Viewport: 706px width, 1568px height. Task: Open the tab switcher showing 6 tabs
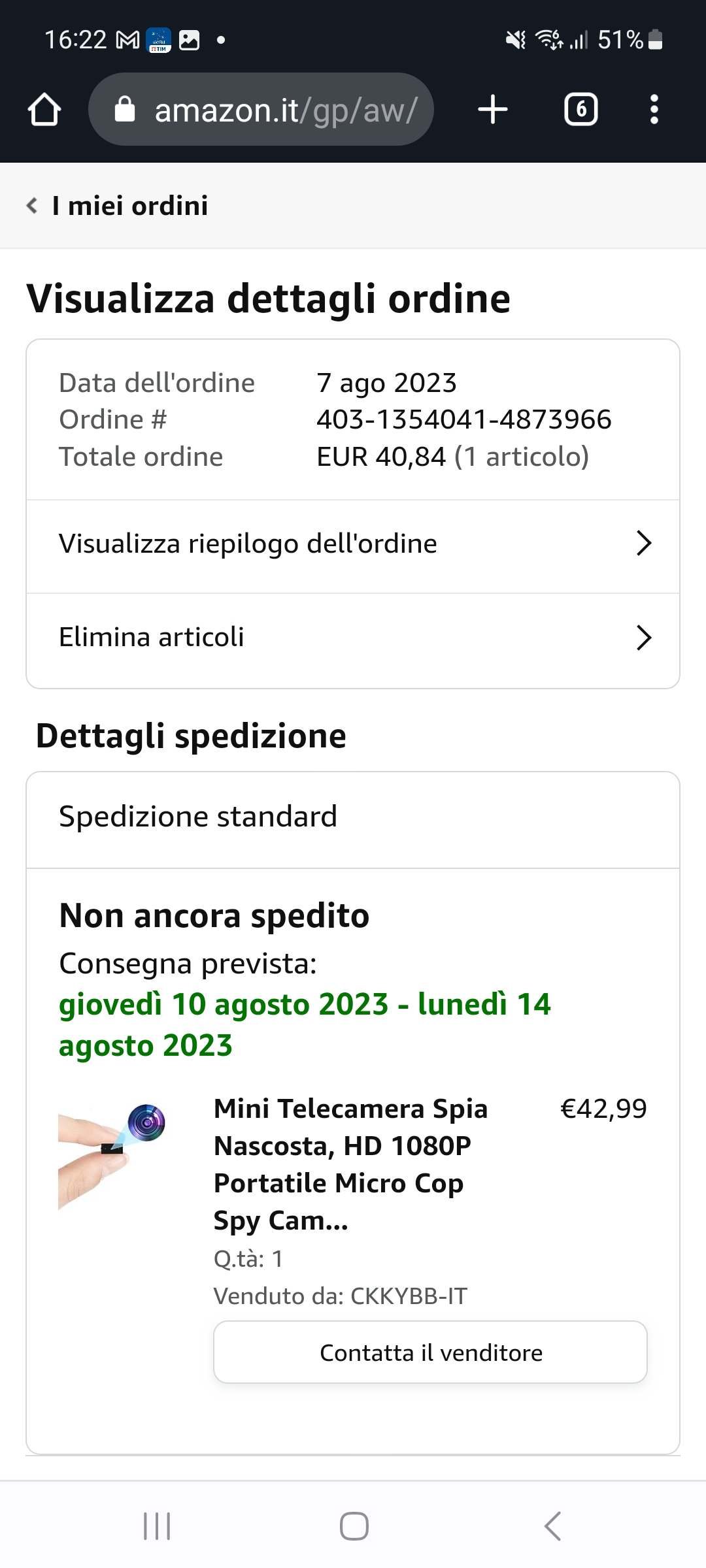coord(580,109)
